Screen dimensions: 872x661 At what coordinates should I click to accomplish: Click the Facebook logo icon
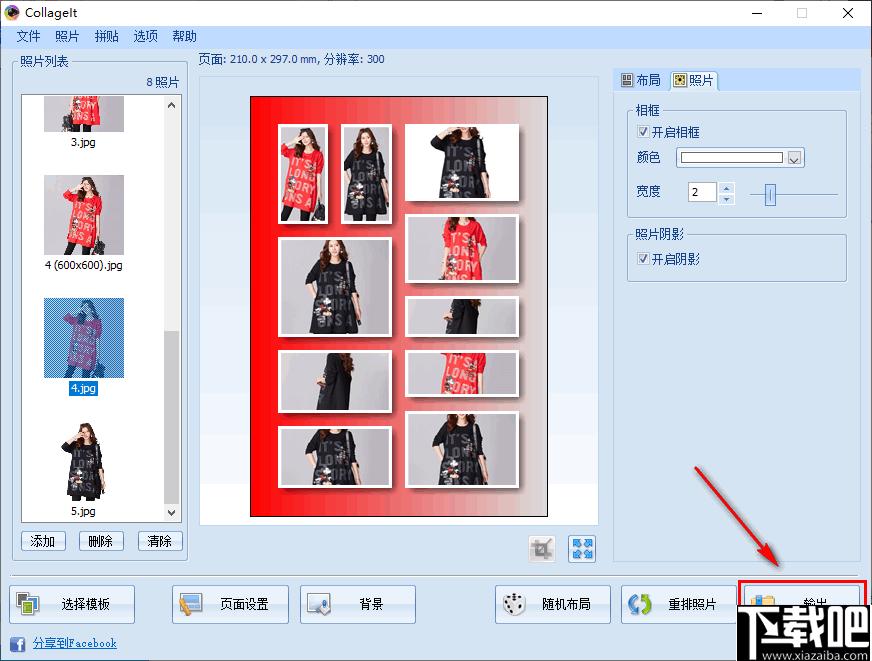(17, 644)
